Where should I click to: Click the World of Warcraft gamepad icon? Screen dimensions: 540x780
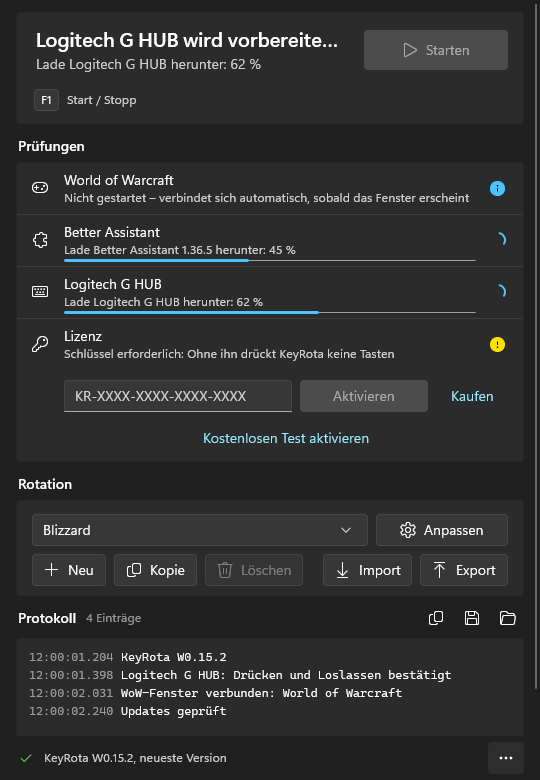pos(40,188)
